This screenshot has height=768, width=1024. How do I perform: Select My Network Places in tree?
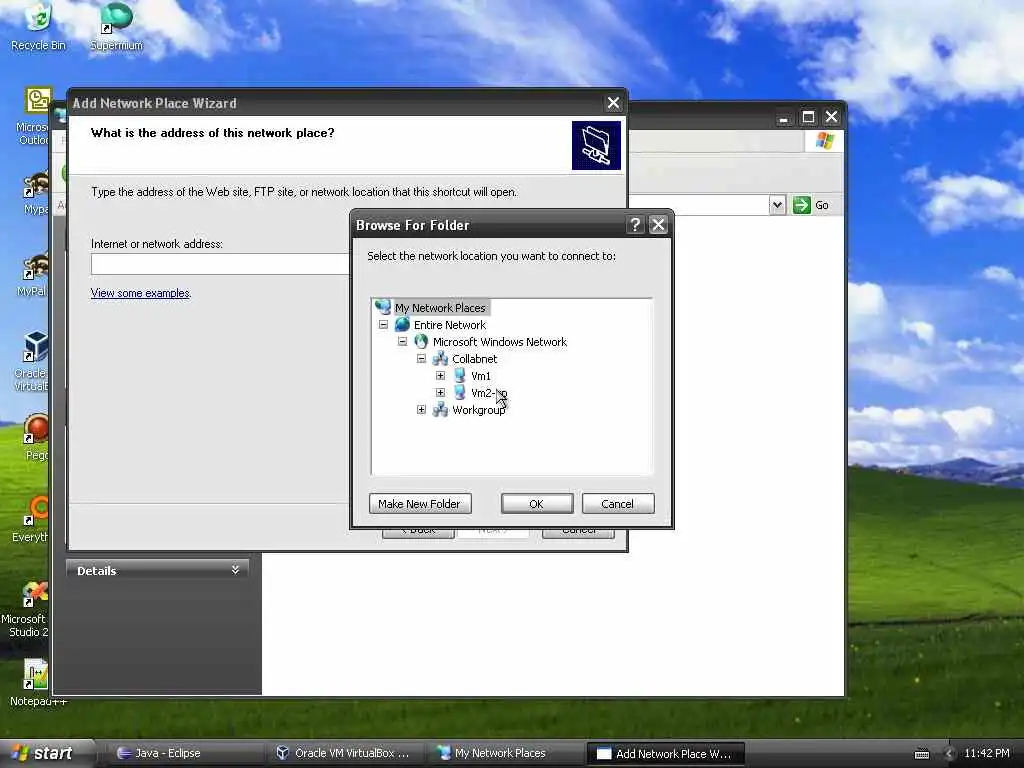440,308
